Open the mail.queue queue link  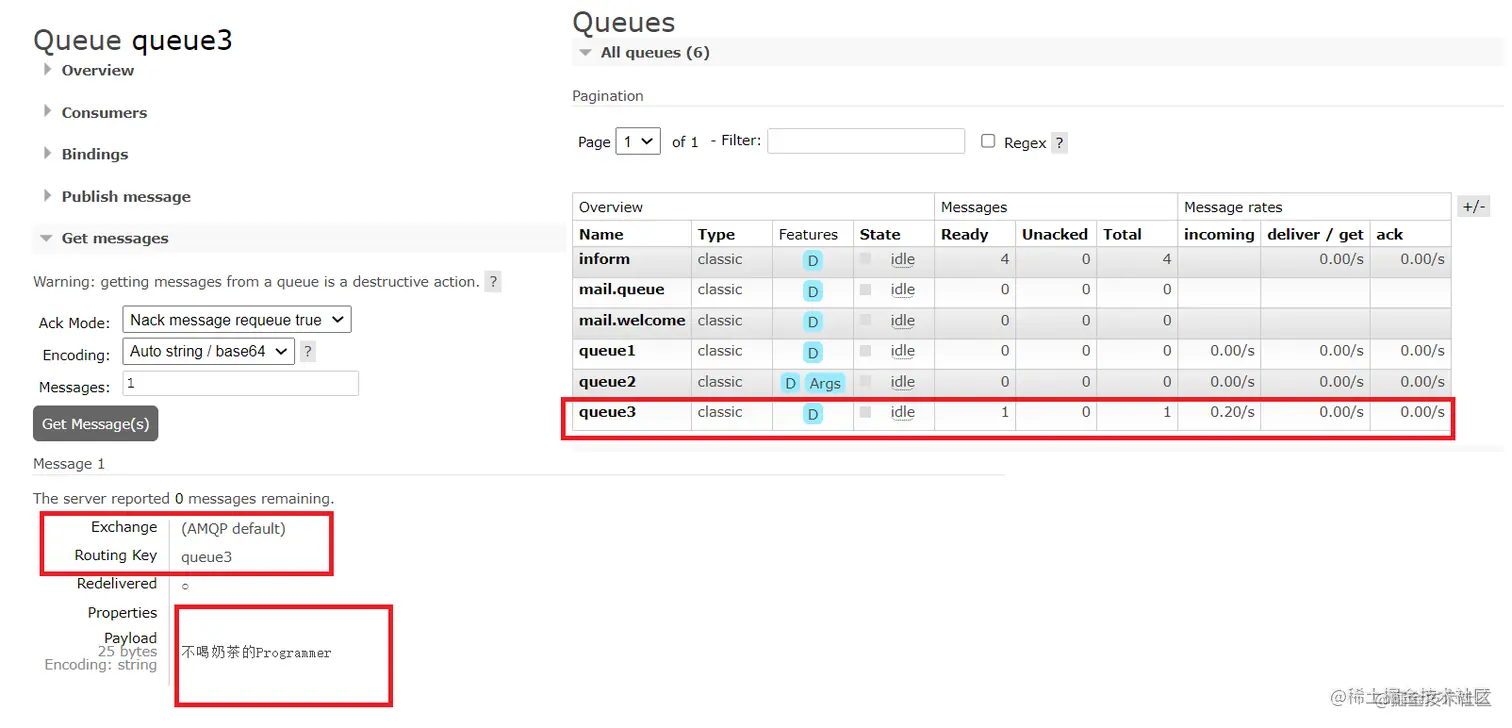point(621,289)
